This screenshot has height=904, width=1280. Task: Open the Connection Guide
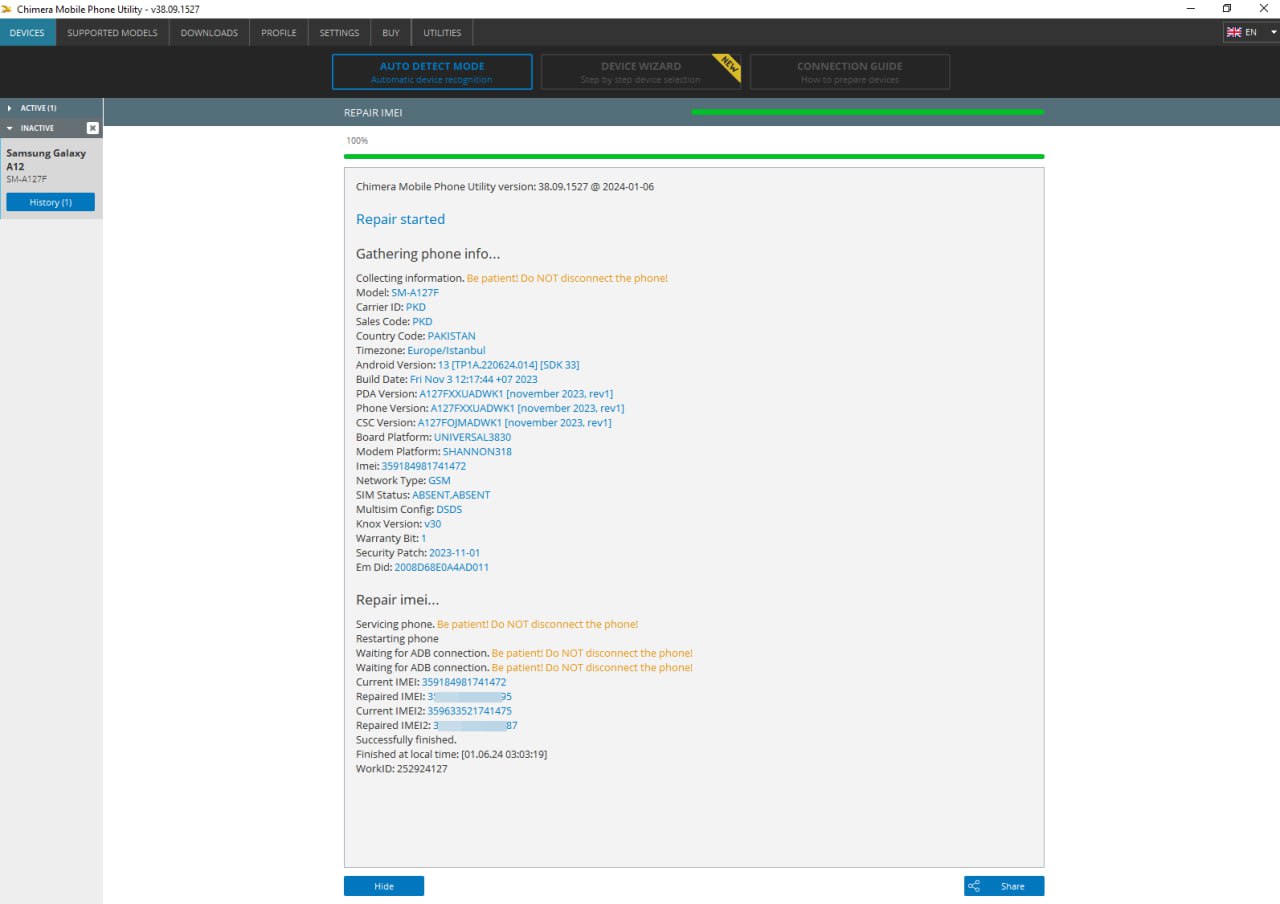849,72
